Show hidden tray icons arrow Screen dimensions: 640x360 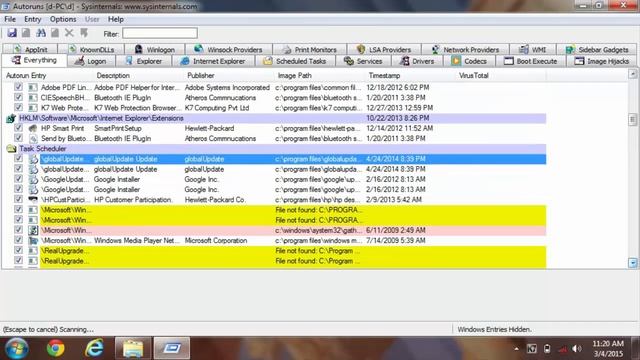point(516,349)
